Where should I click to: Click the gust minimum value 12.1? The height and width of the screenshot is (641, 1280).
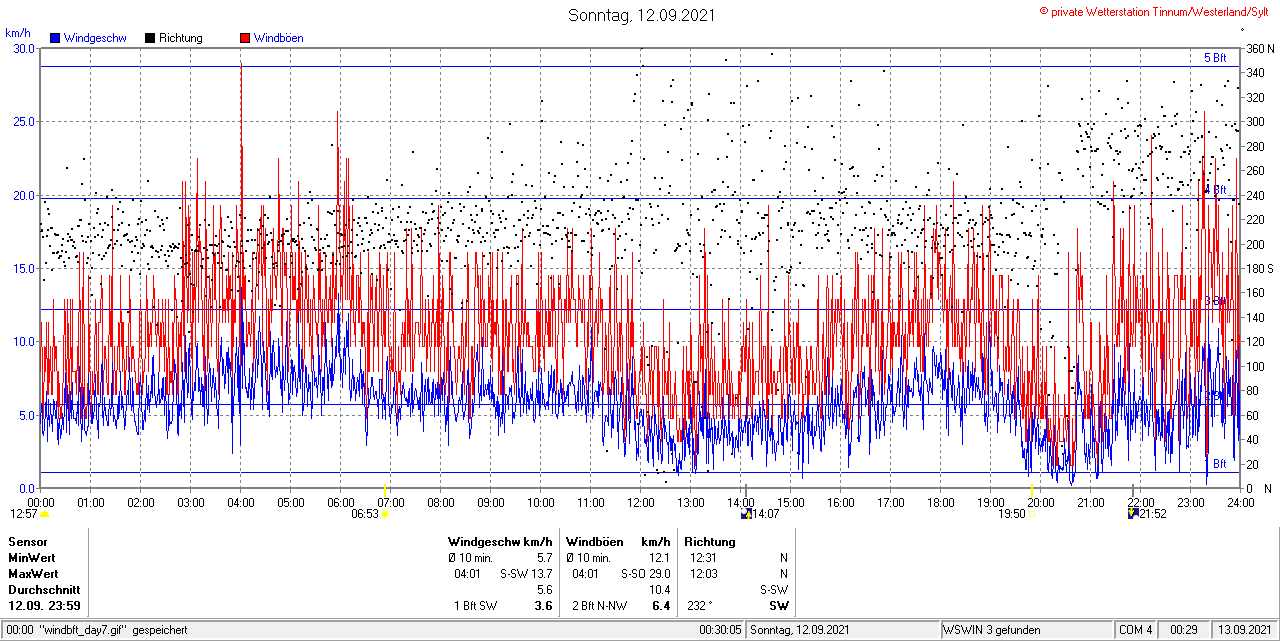pos(659,558)
